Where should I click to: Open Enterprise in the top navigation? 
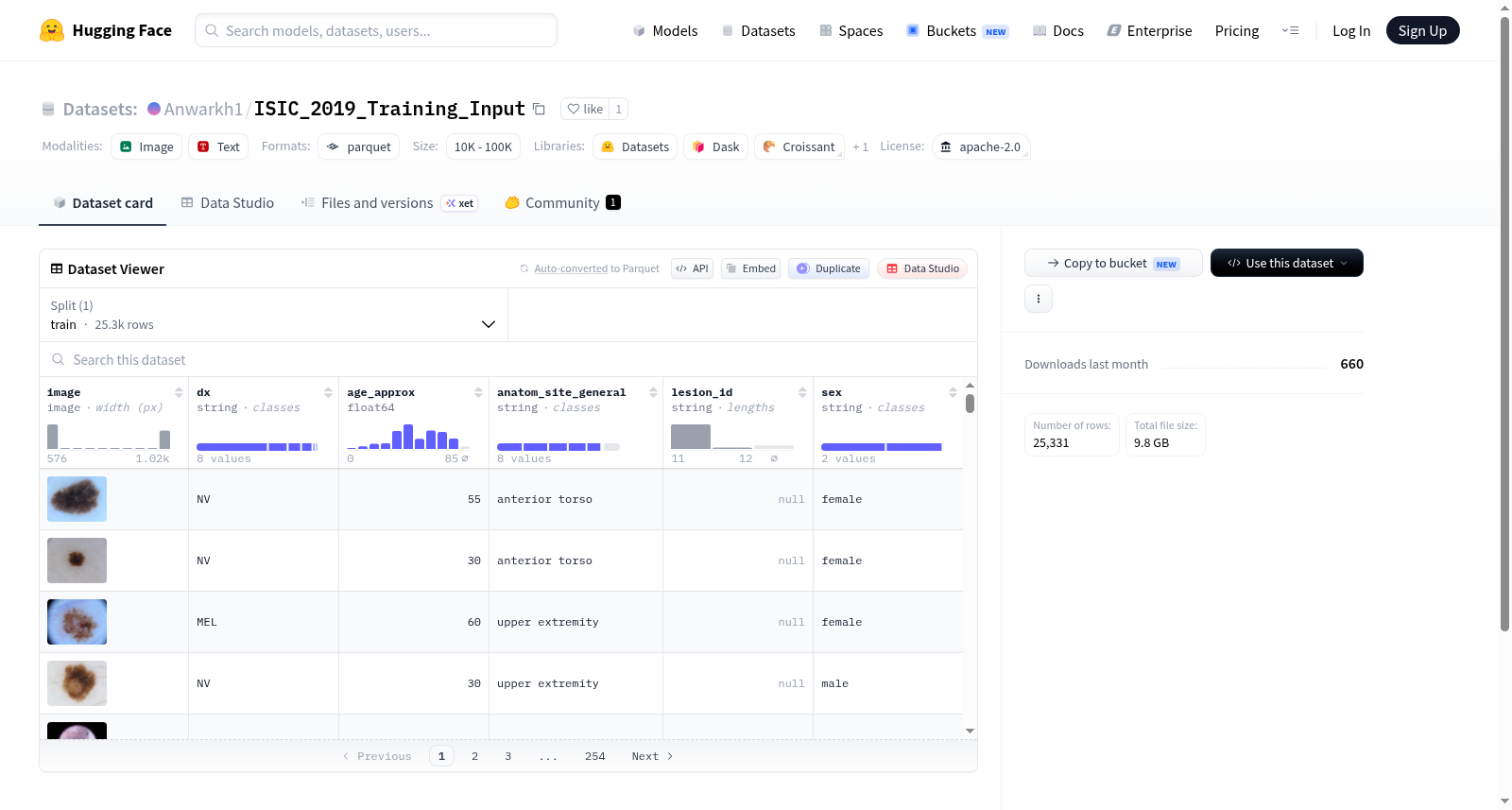(1150, 31)
